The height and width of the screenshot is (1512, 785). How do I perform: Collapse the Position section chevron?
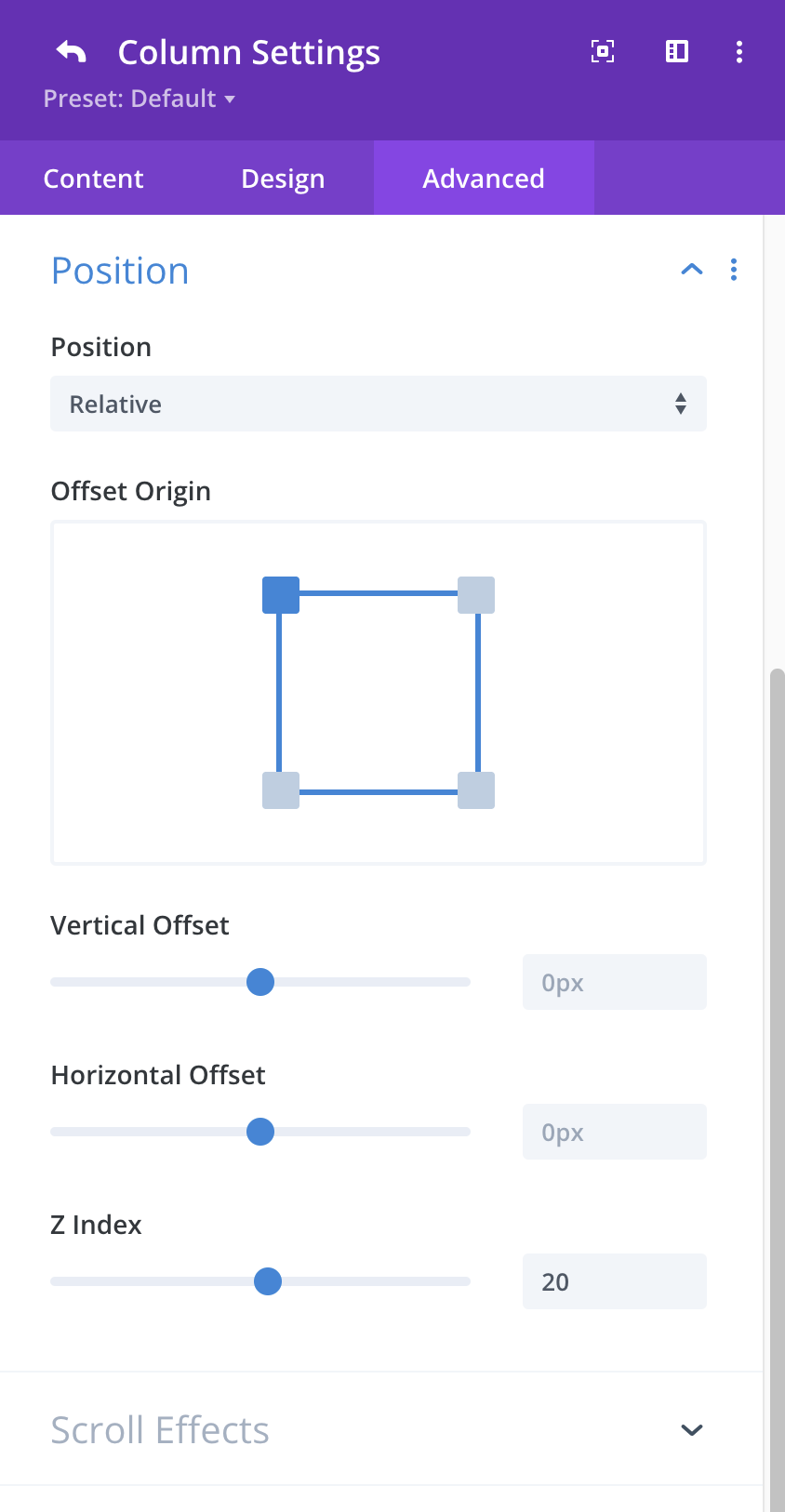coord(692,270)
